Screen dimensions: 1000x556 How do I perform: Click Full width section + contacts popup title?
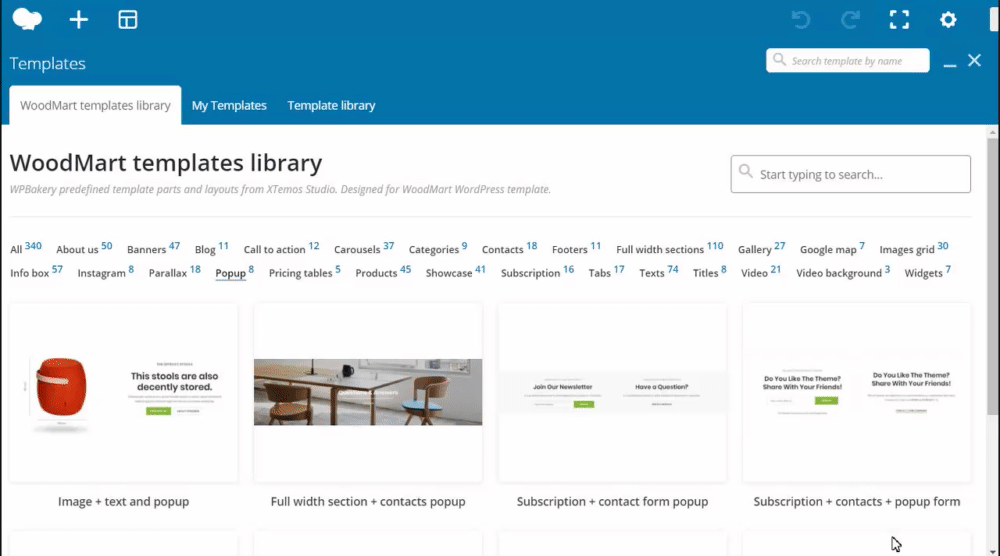click(x=368, y=501)
